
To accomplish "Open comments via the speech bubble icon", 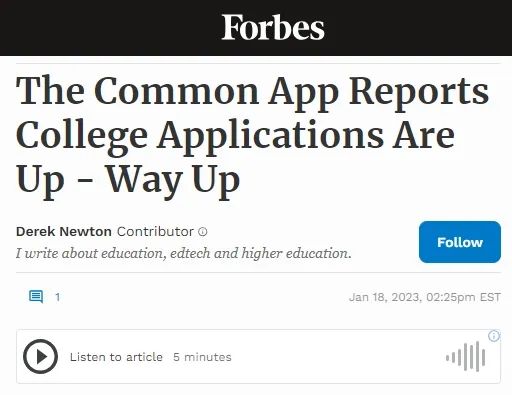I will pos(36,297).
